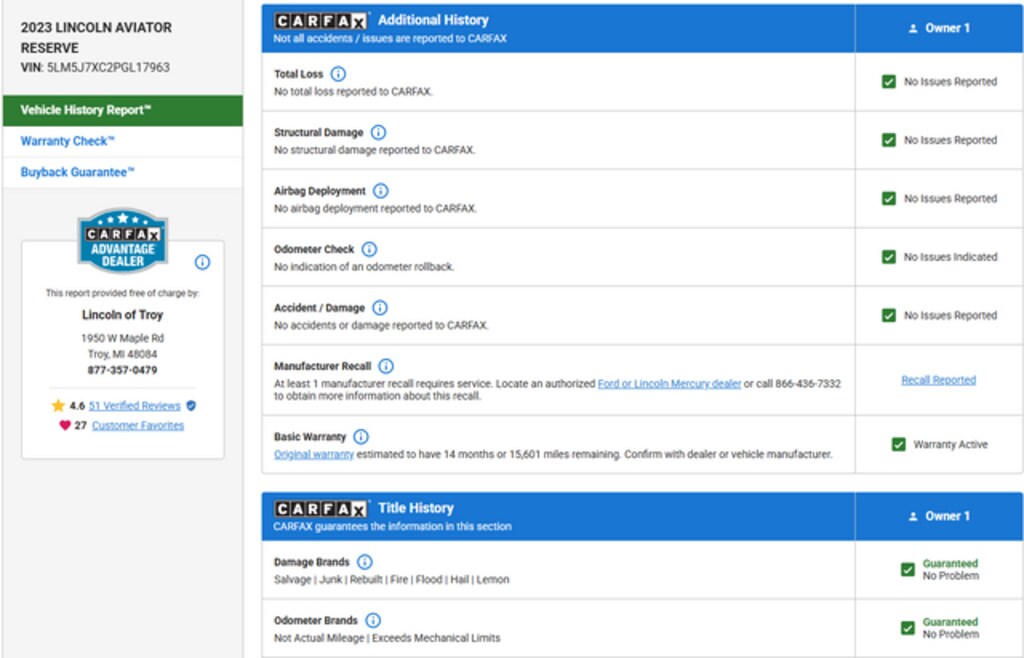Click the Airbag Deployment info icon
Image resolution: width=1024 pixels, height=658 pixels.
click(380, 190)
